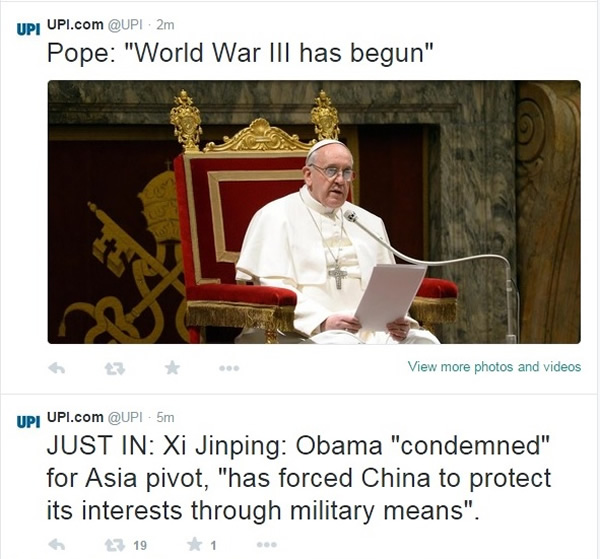Image resolution: width=600 pixels, height=559 pixels.
Task: Open UPI logo avatar on second tweet
Action: (28, 421)
